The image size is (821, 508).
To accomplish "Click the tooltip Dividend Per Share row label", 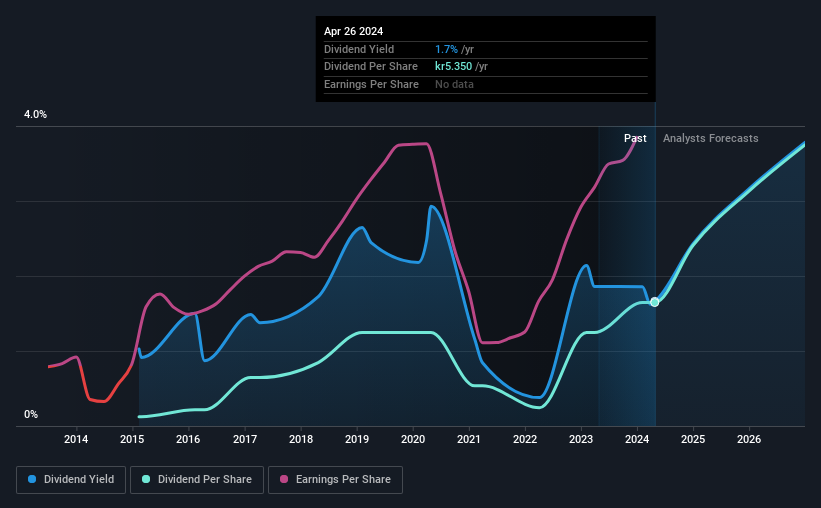I will coord(371,67).
